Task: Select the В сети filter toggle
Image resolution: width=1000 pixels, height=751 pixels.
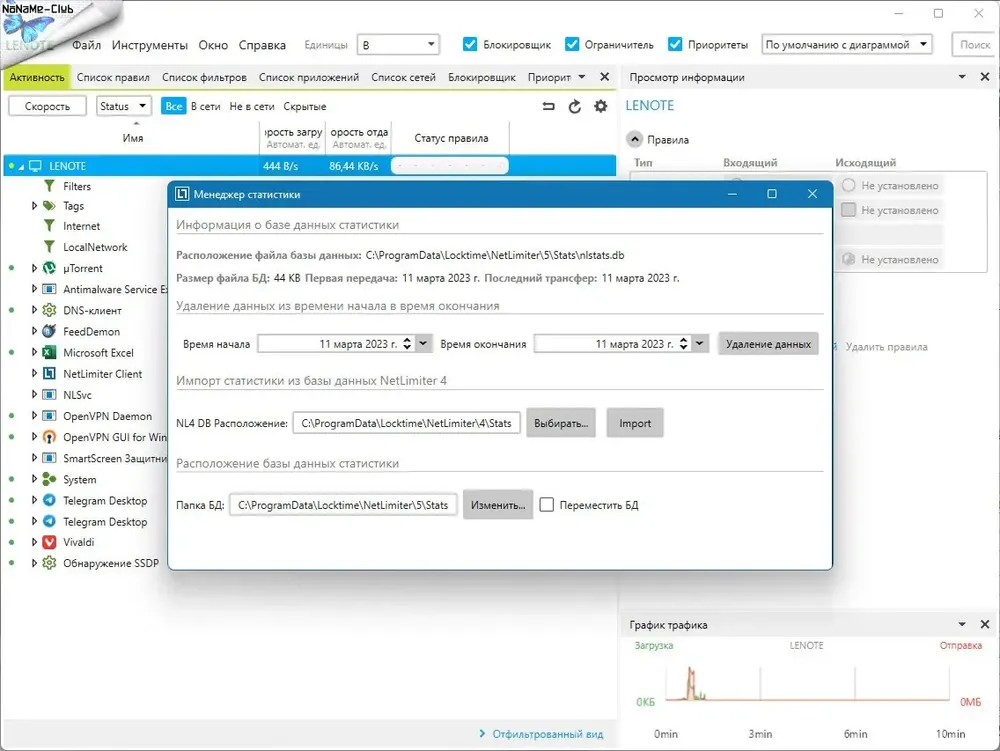Action: [x=205, y=106]
